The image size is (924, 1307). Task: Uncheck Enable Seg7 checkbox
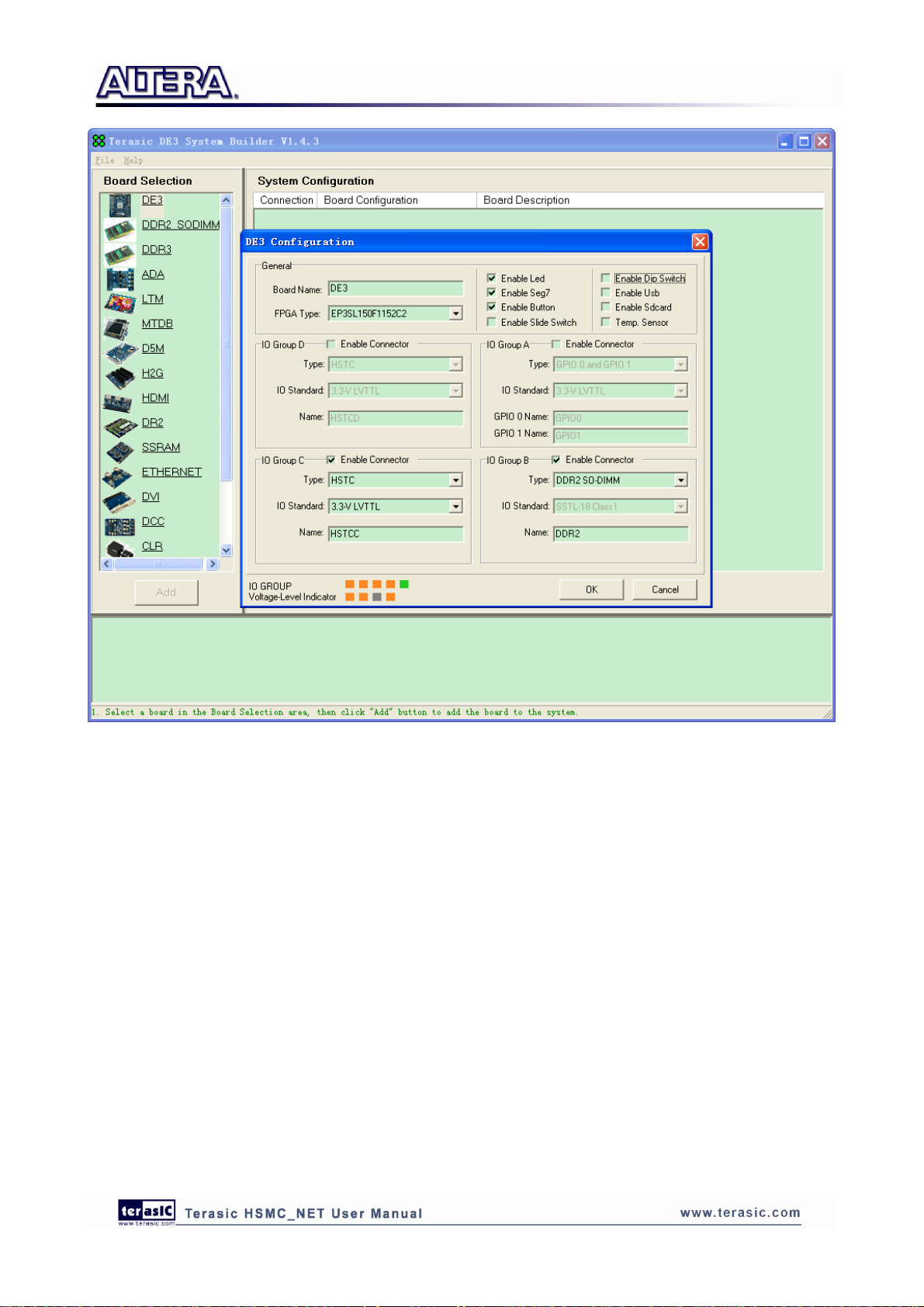(491, 292)
